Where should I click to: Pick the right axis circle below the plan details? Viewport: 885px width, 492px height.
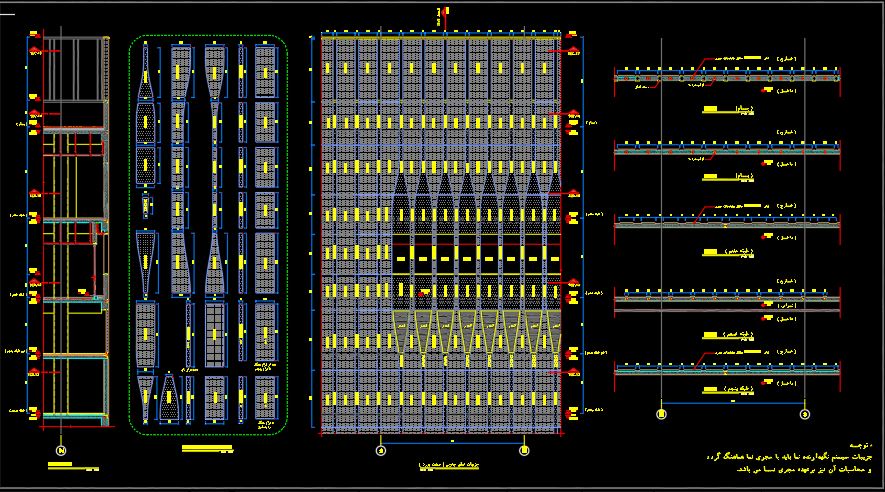(805, 414)
